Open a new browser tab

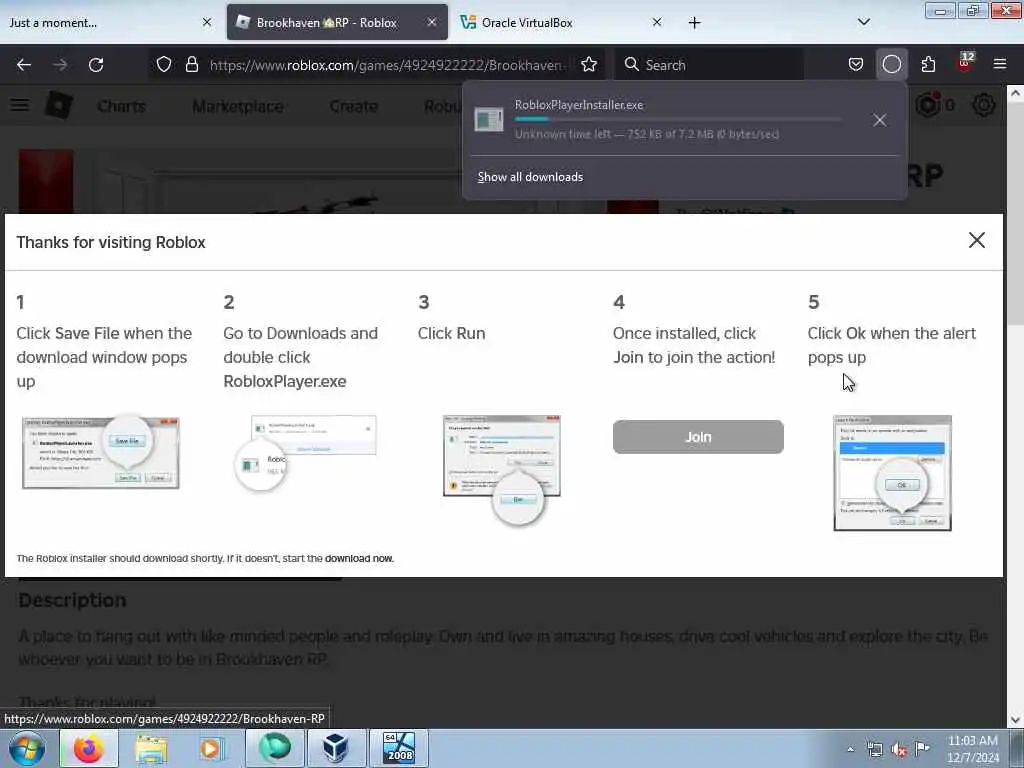tap(694, 23)
